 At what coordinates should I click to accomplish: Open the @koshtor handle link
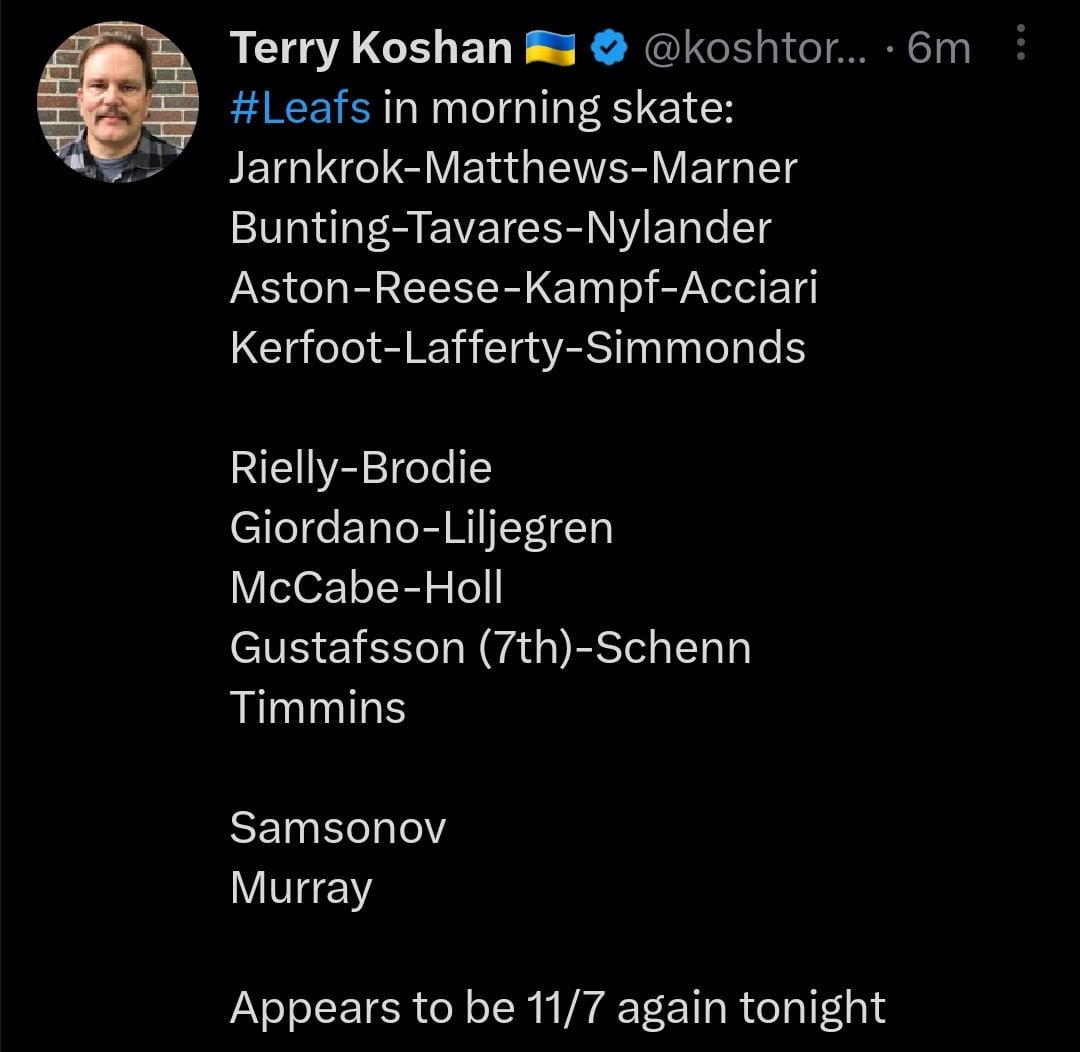click(760, 48)
